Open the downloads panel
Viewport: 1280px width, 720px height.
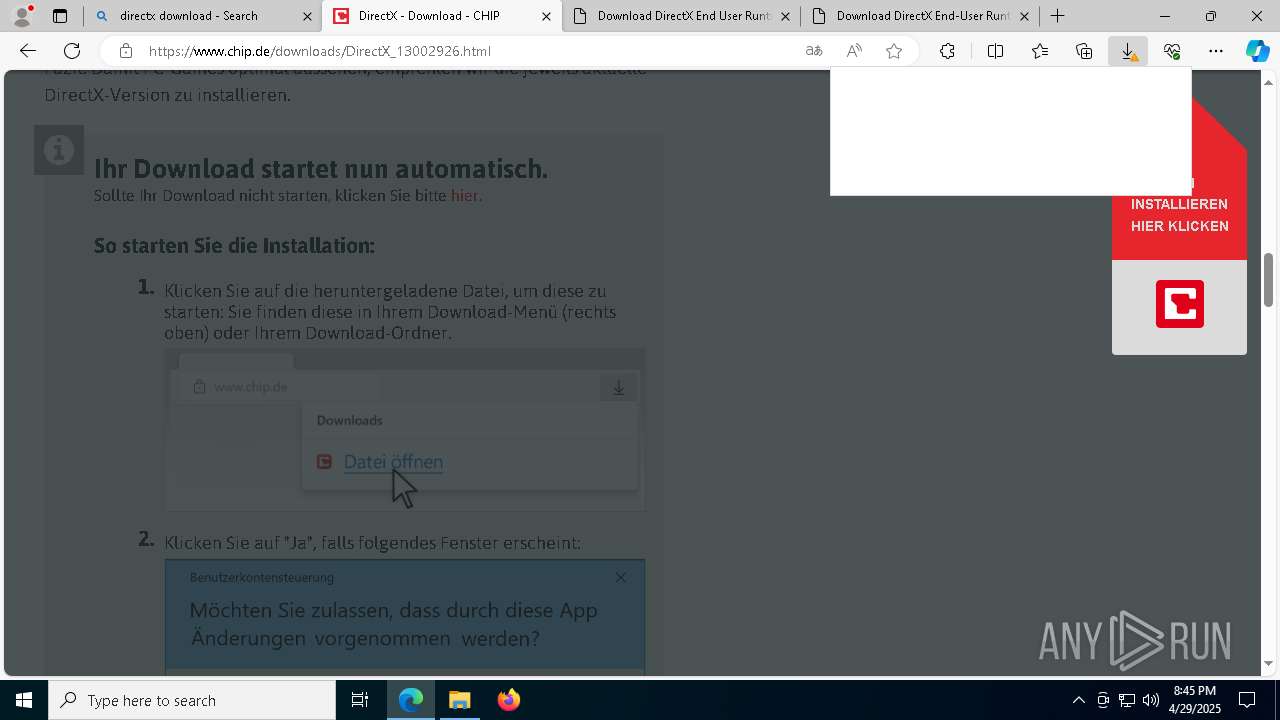click(1128, 51)
